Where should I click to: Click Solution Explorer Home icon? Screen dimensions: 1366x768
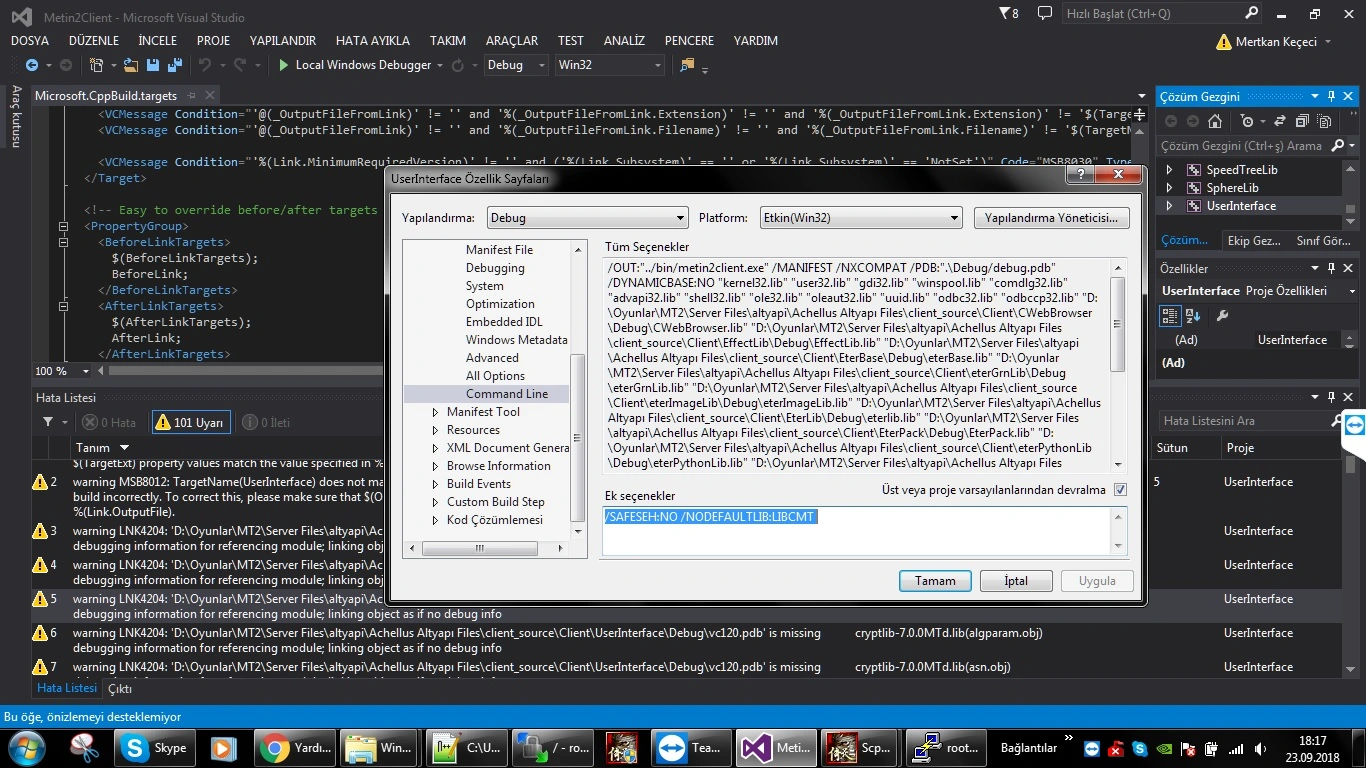(1214, 121)
